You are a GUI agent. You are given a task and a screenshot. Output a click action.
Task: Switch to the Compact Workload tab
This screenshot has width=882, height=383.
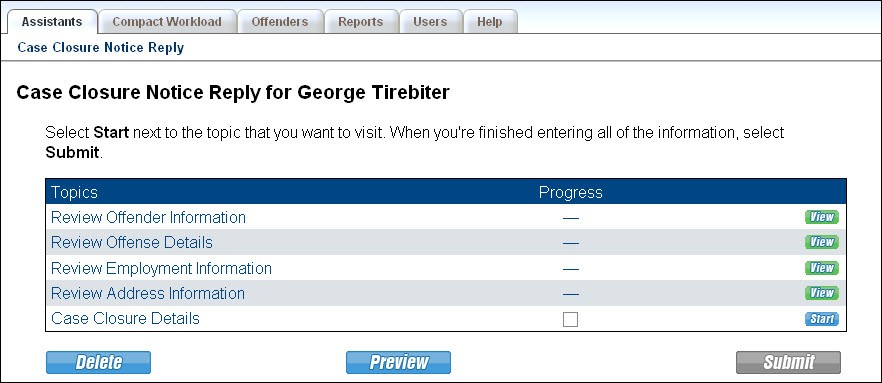(x=166, y=22)
